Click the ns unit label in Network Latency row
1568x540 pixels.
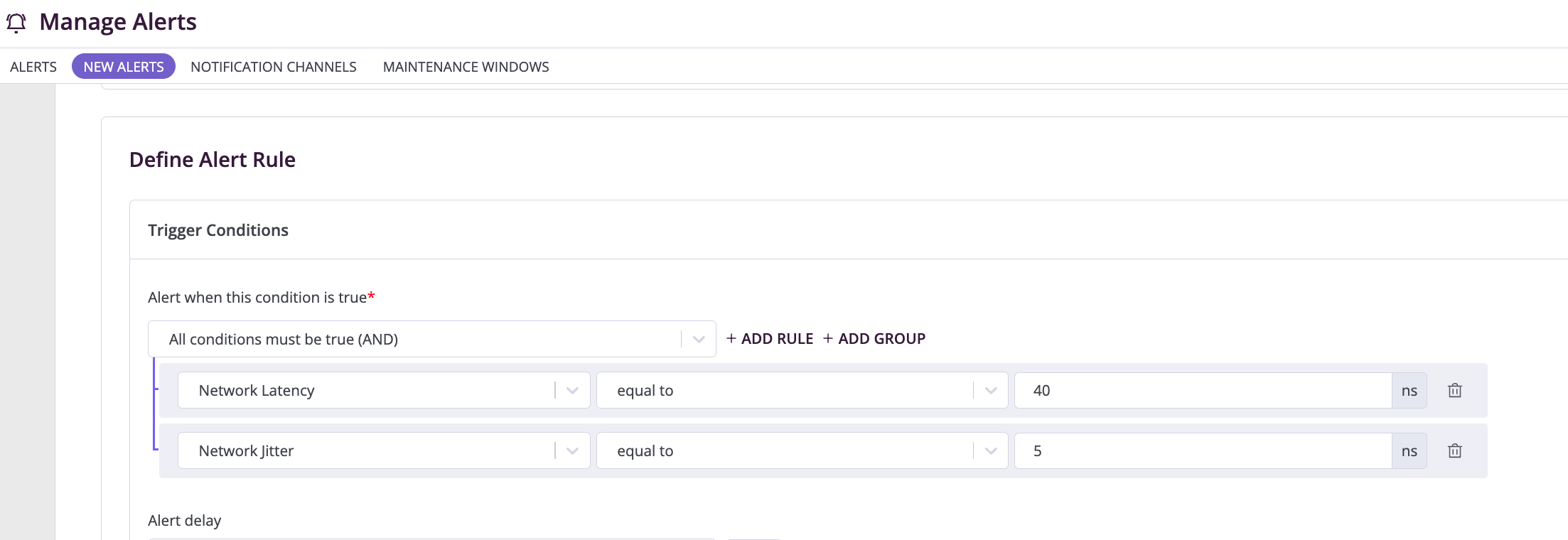point(1409,390)
